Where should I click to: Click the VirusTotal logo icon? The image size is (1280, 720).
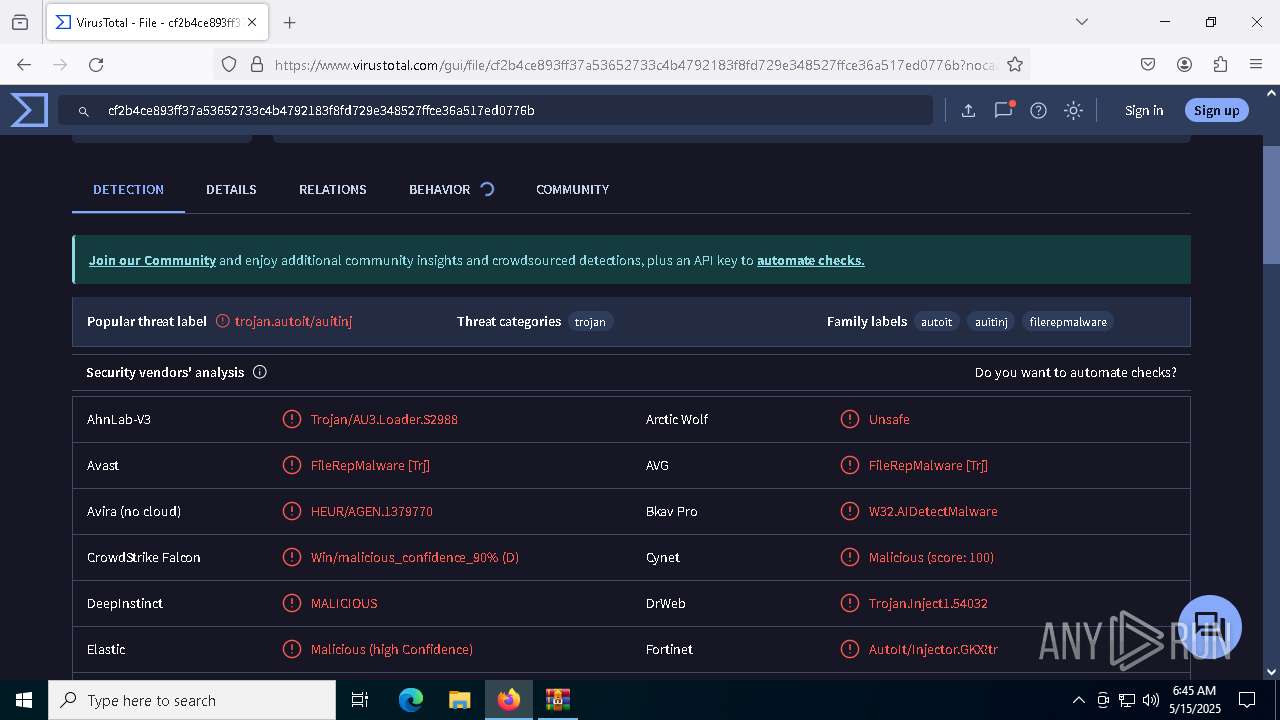click(x=29, y=110)
